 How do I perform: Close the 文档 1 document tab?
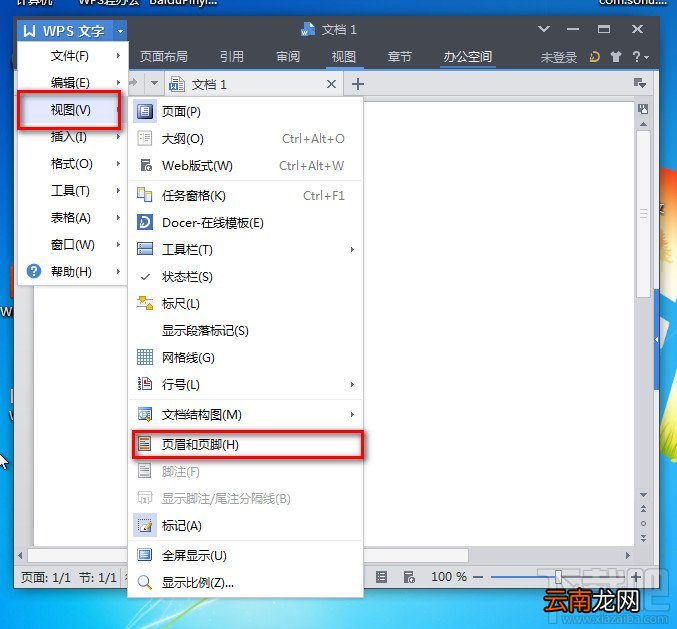coord(331,84)
